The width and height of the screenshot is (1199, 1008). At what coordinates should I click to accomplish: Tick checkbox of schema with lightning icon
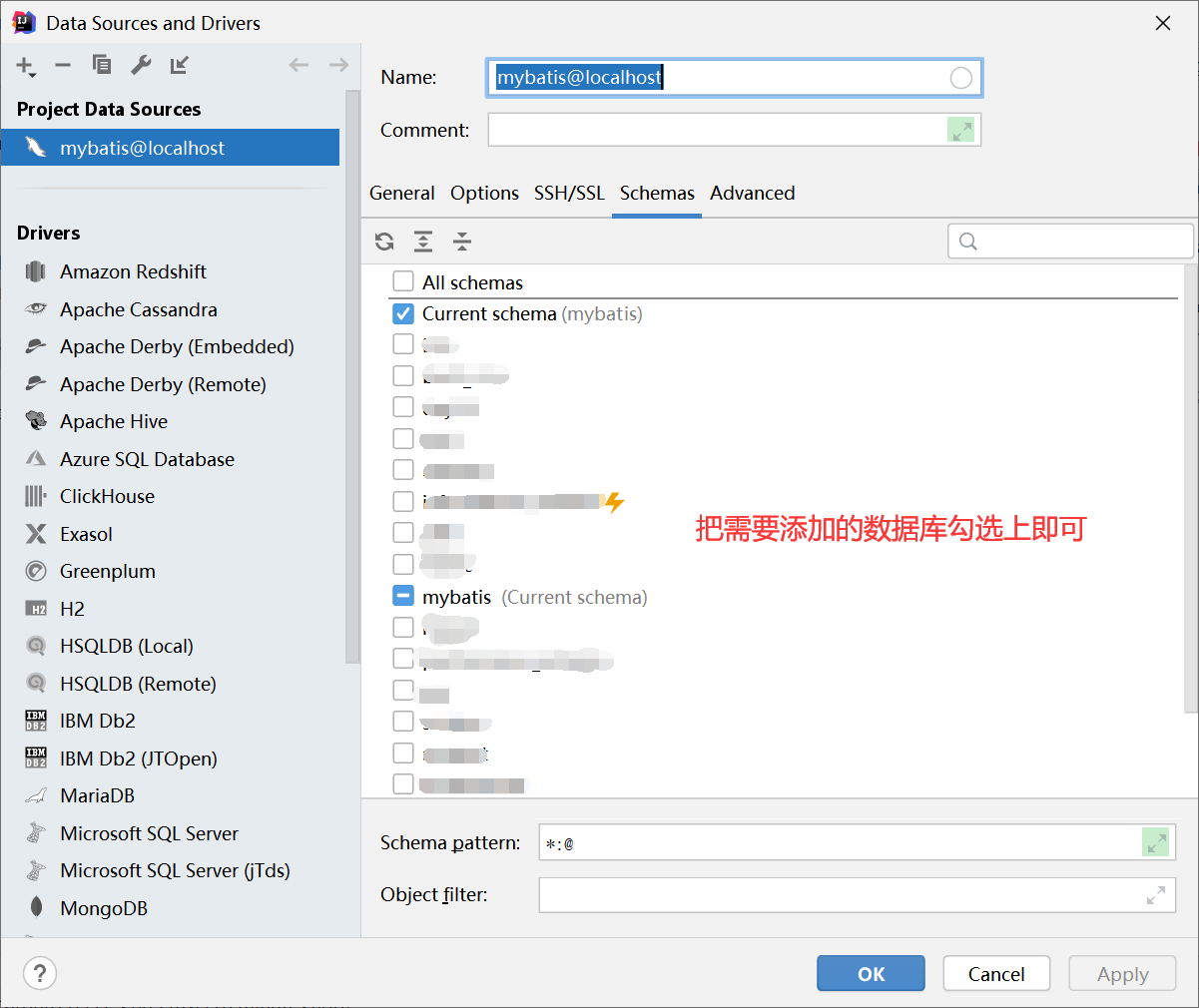click(403, 501)
